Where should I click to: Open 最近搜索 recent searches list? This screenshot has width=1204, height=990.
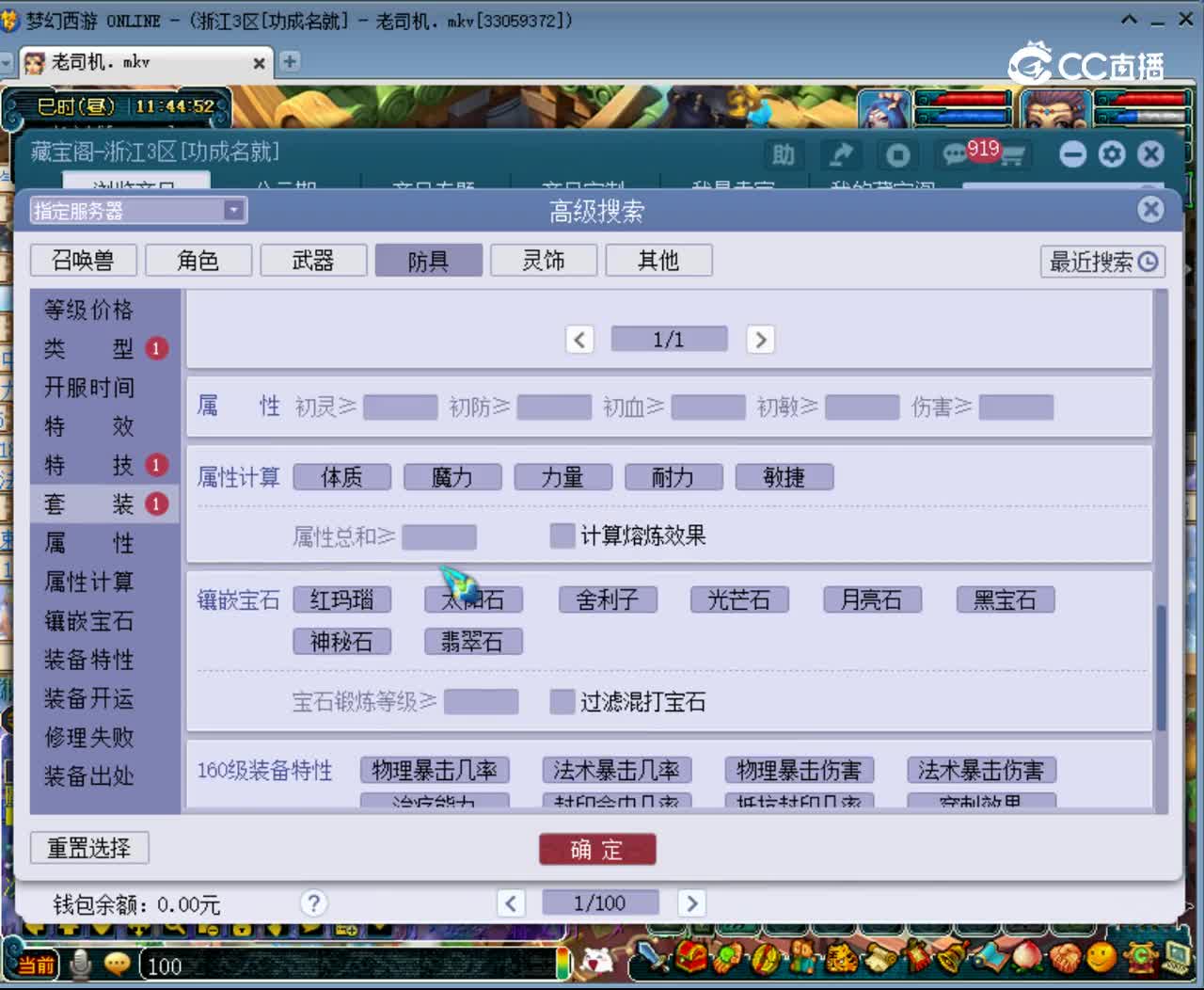click(x=1102, y=262)
